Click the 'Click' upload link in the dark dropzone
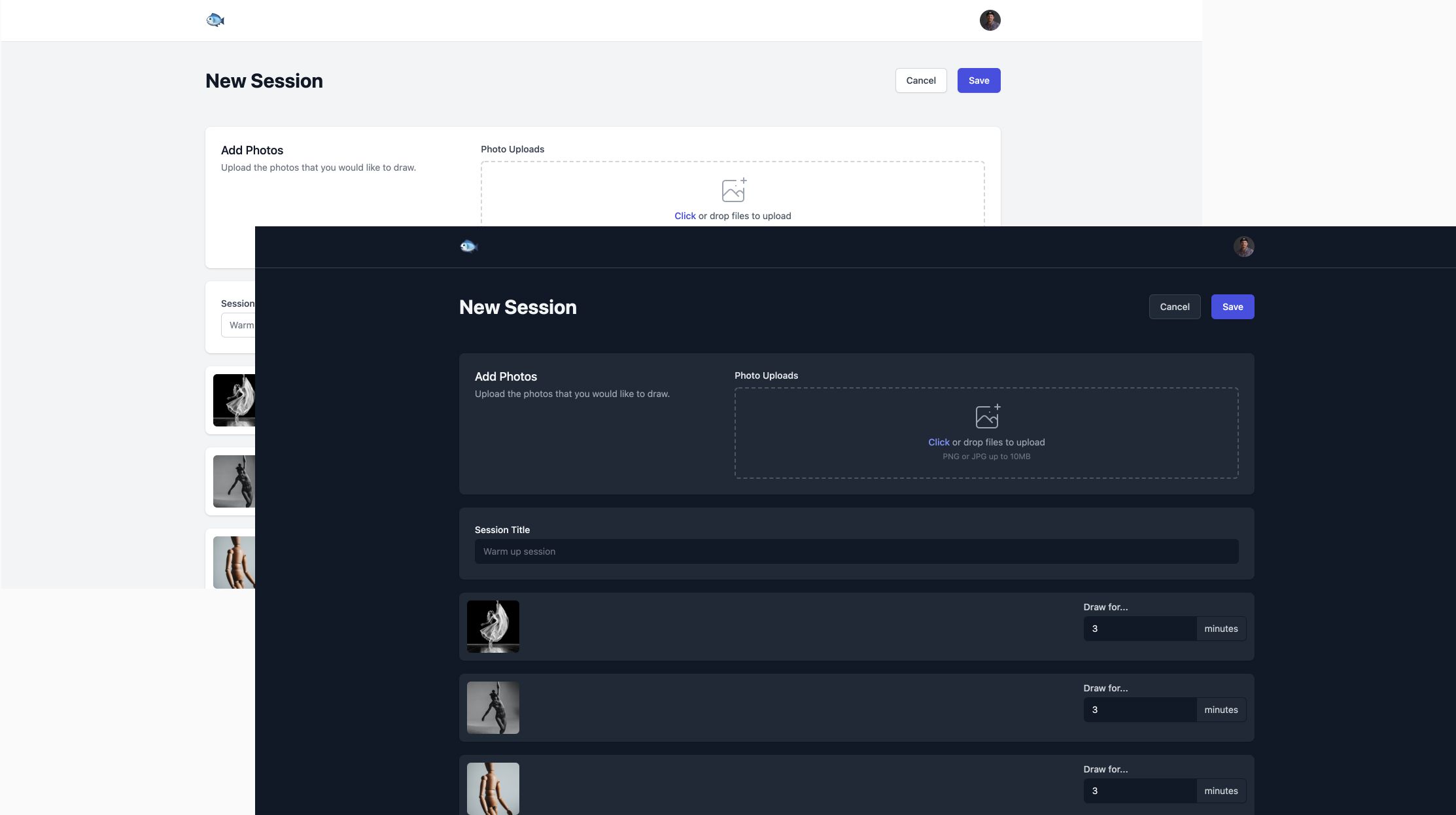 pos(938,442)
